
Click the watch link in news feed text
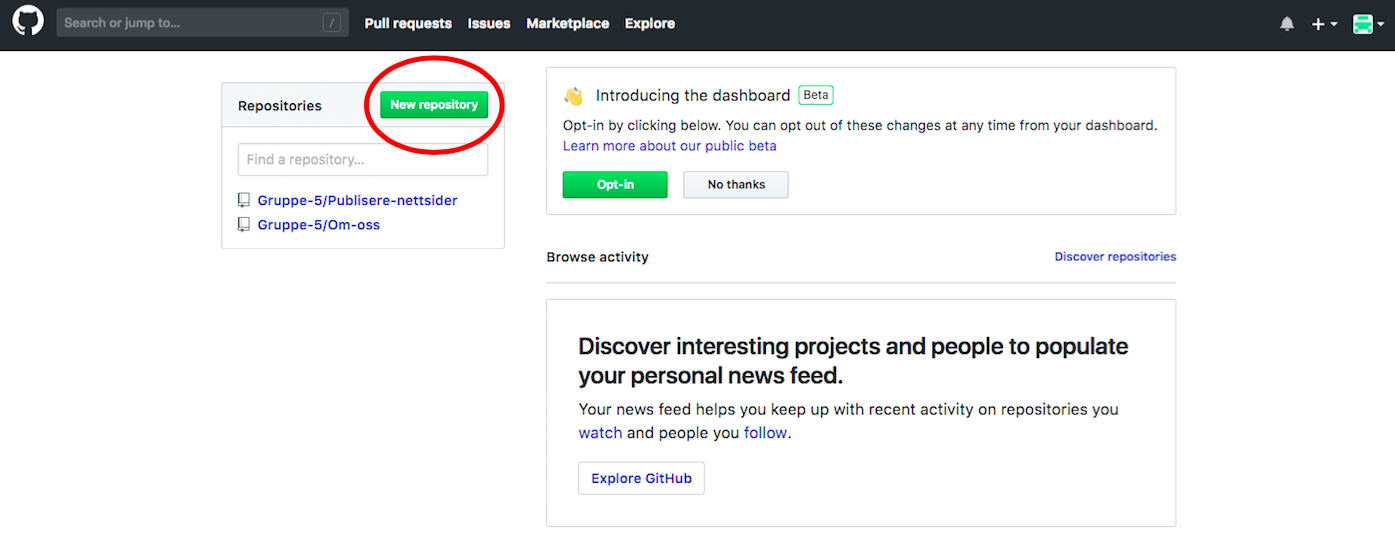point(600,433)
